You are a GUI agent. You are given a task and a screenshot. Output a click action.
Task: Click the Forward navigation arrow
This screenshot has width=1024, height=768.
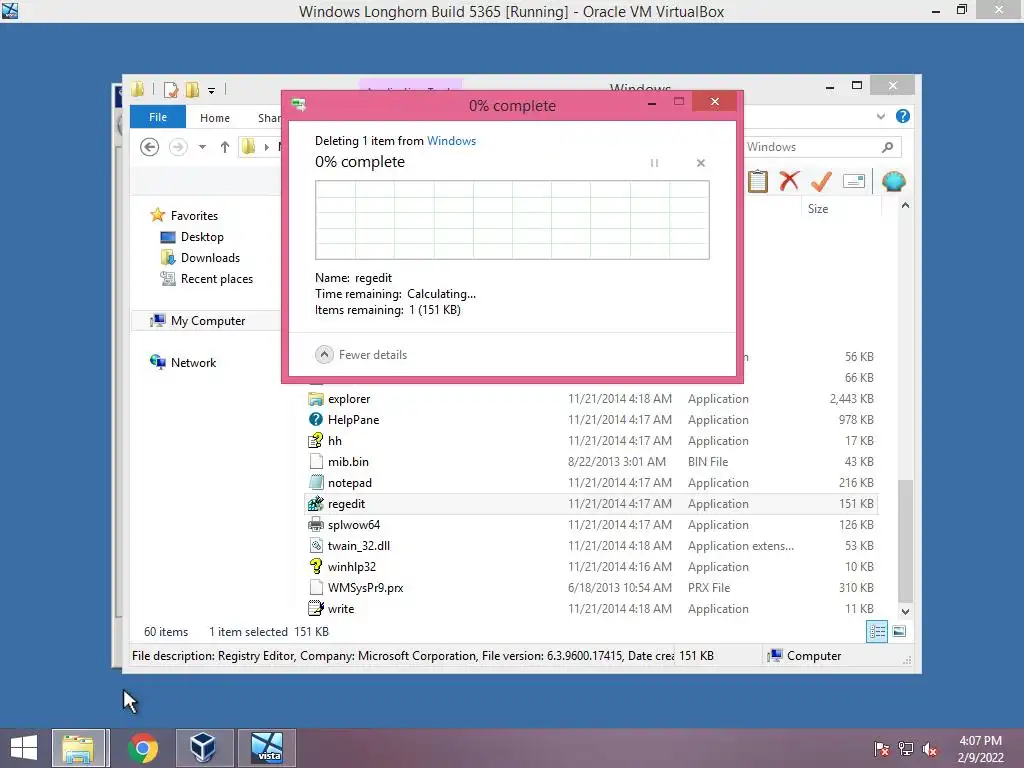(178, 147)
